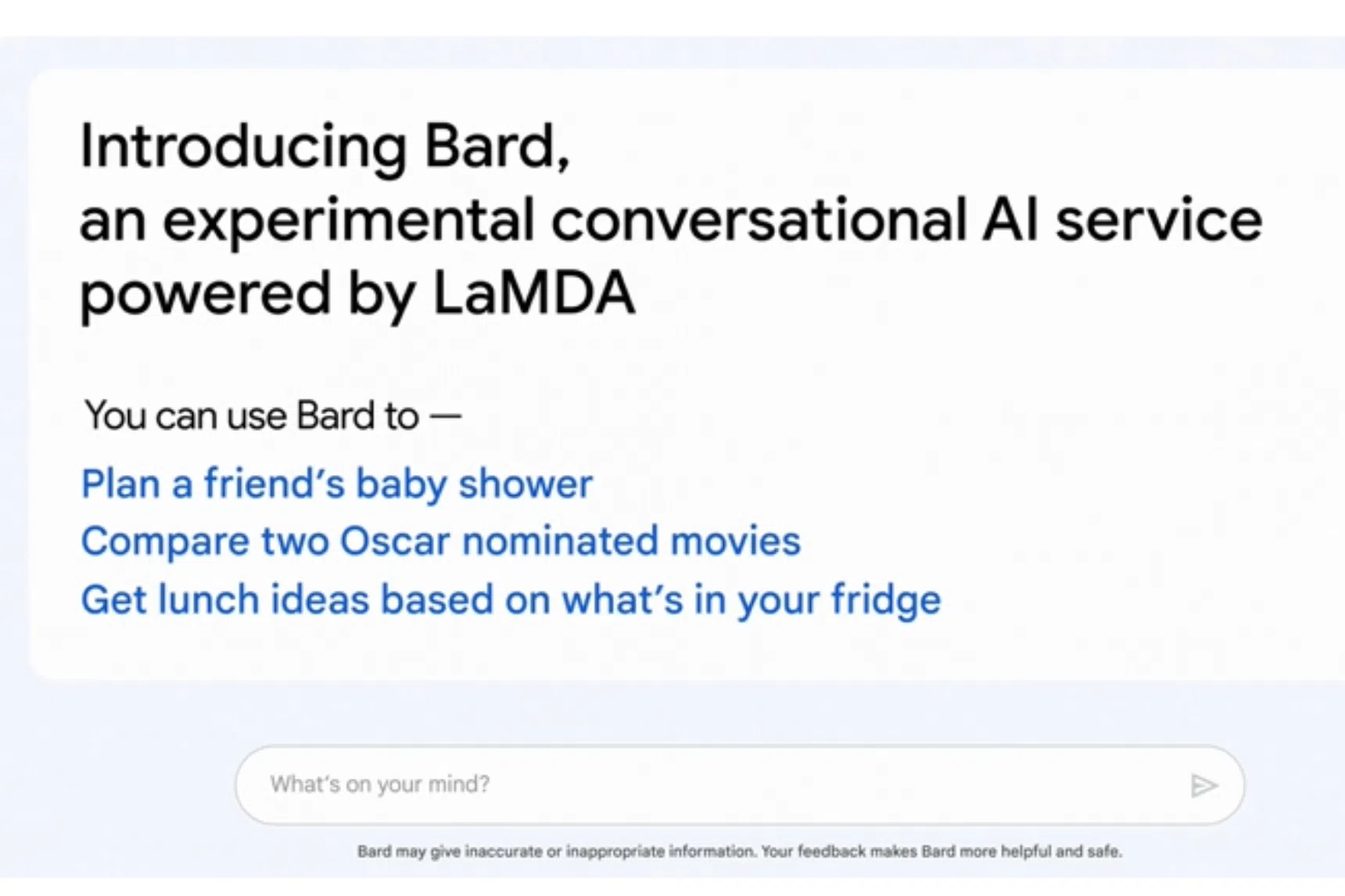Click "Bard may give inaccurate" disclaimer sentence

coord(557,851)
